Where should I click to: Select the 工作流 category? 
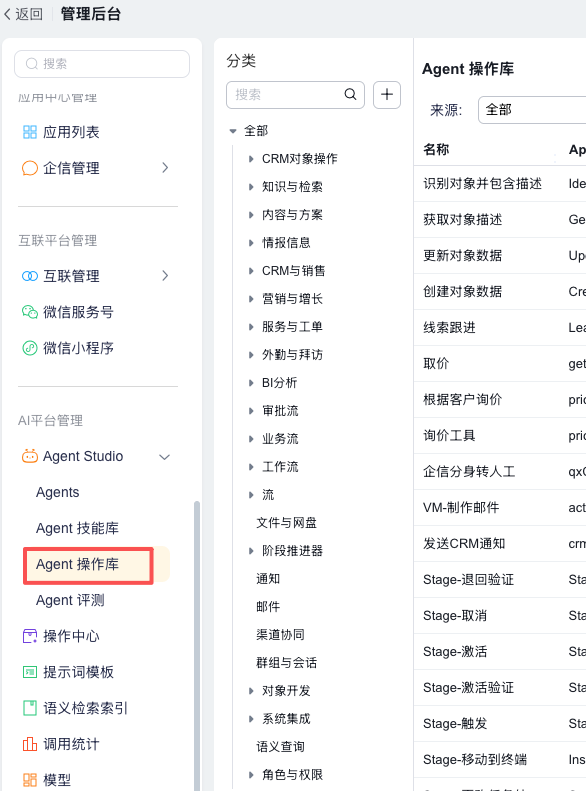[x=280, y=467]
